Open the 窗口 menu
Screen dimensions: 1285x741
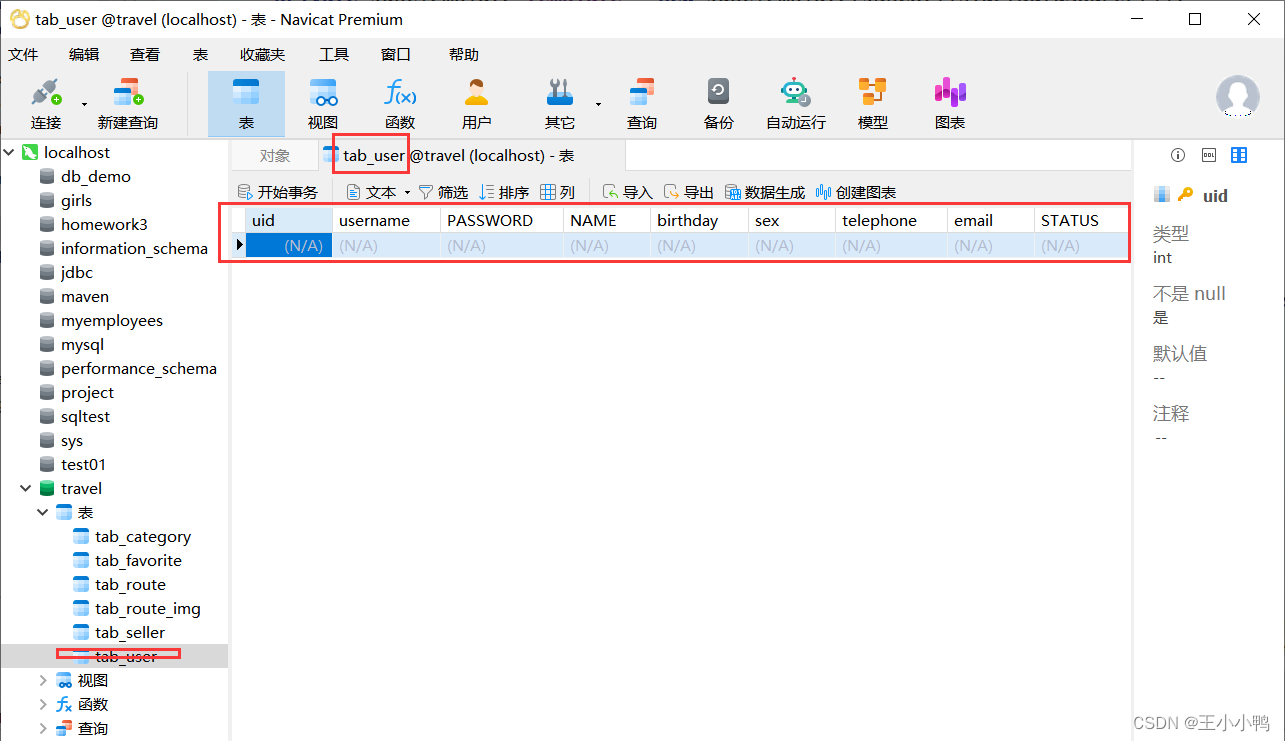[x=396, y=55]
